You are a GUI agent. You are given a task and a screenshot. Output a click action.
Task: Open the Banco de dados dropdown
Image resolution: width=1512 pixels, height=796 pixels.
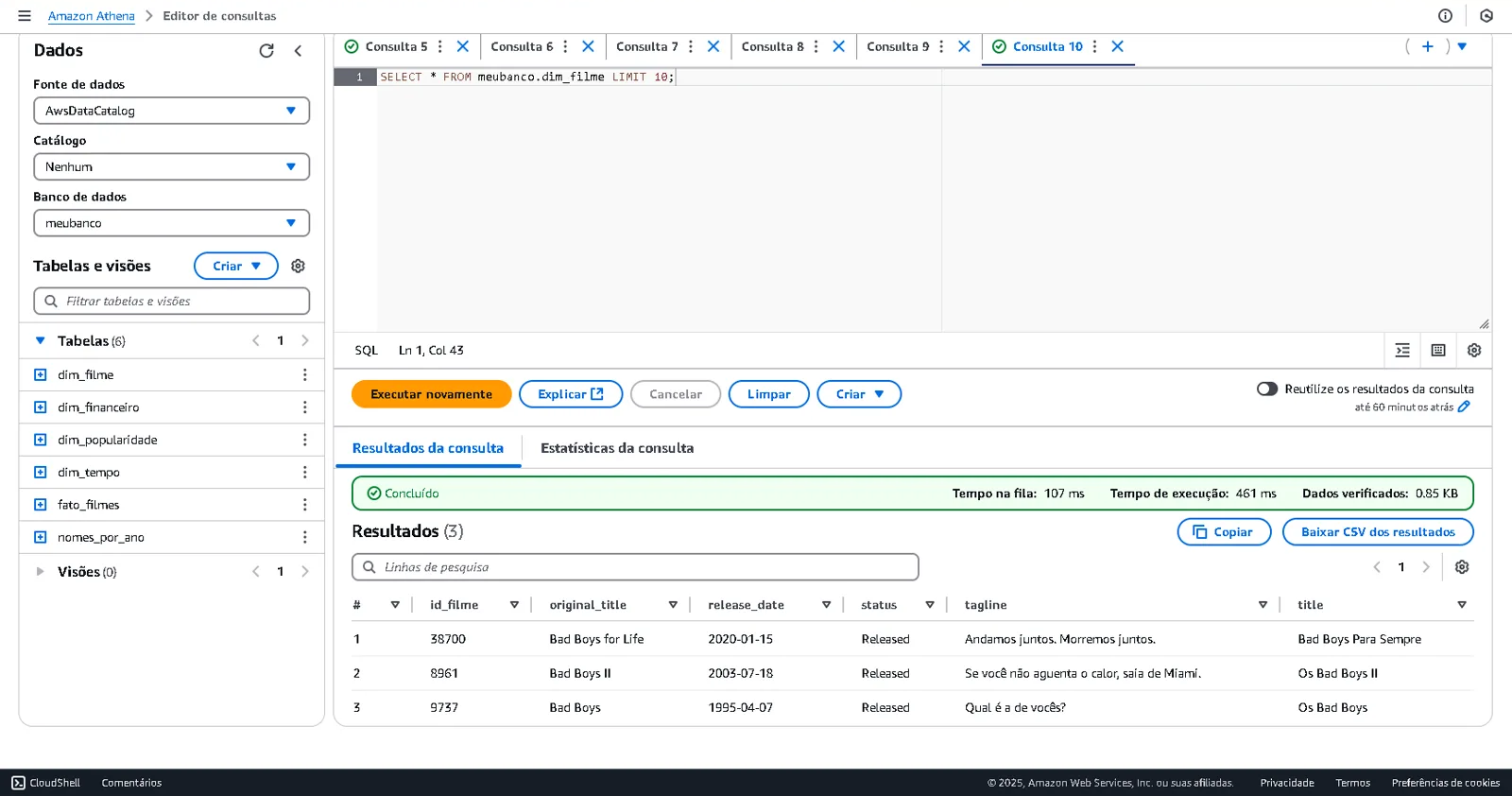171,223
